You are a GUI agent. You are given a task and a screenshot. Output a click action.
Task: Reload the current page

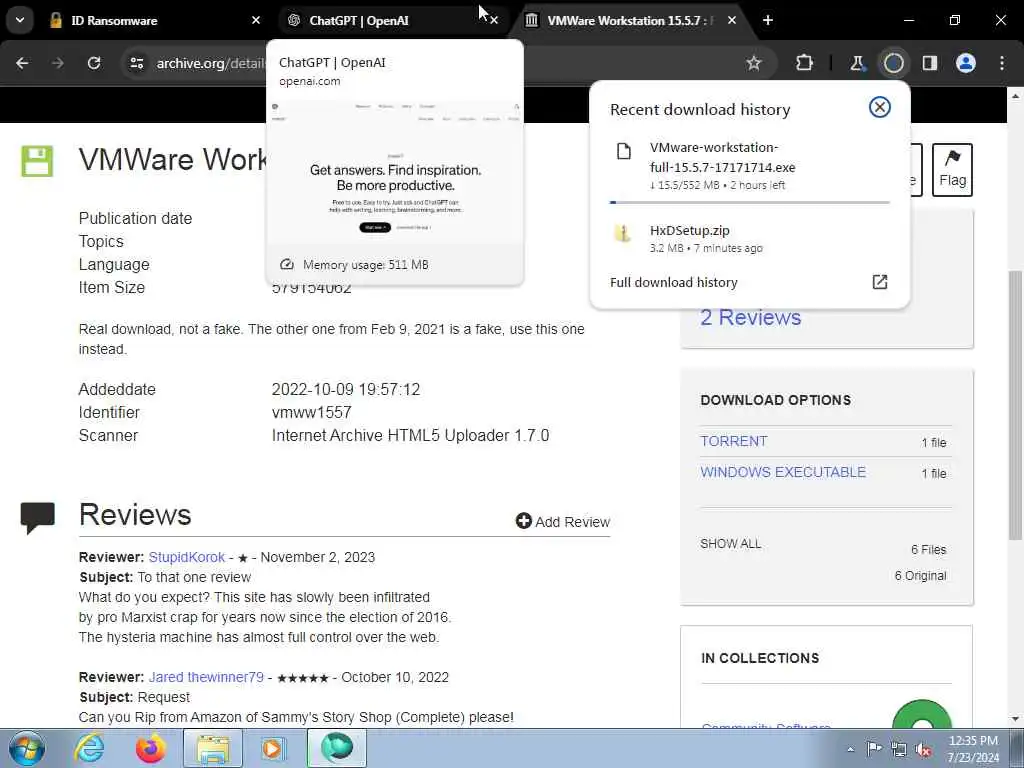click(x=94, y=63)
